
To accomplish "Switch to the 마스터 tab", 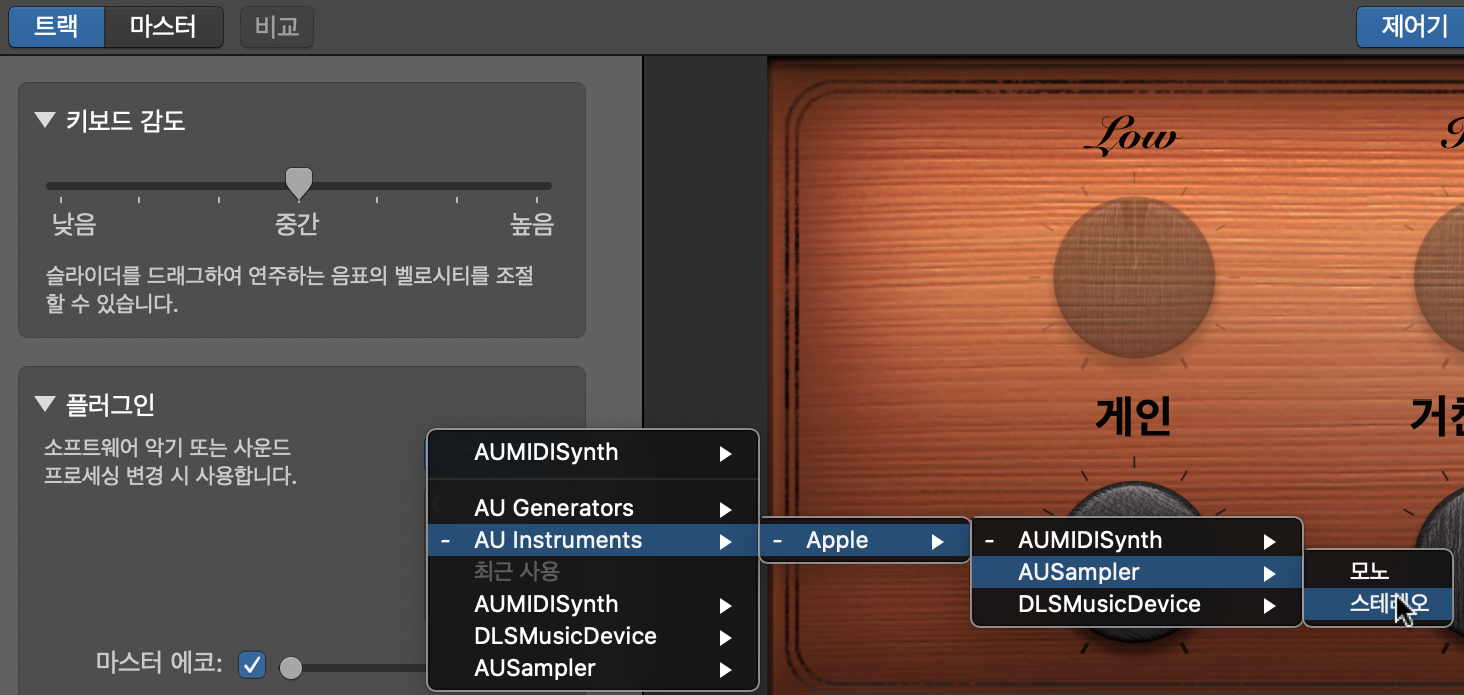I will tap(163, 26).
